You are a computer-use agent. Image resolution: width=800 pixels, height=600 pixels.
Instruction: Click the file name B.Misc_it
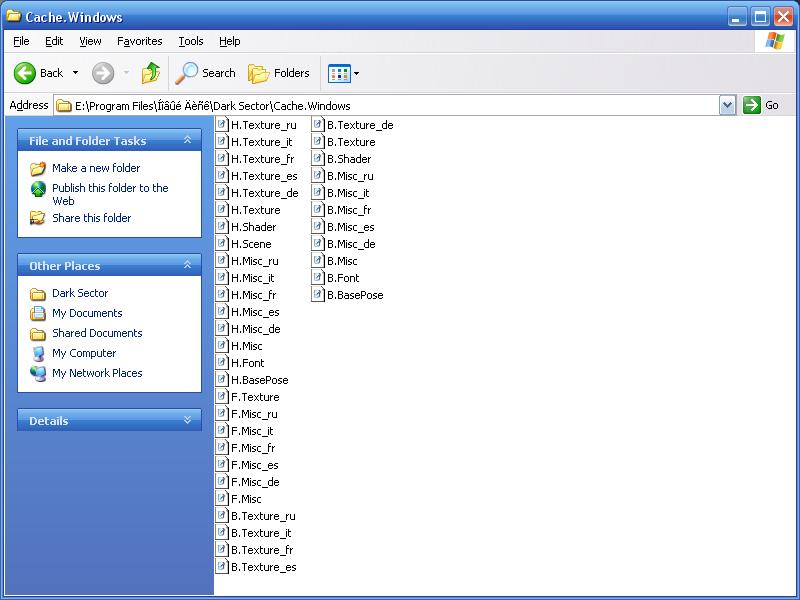coord(348,193)
